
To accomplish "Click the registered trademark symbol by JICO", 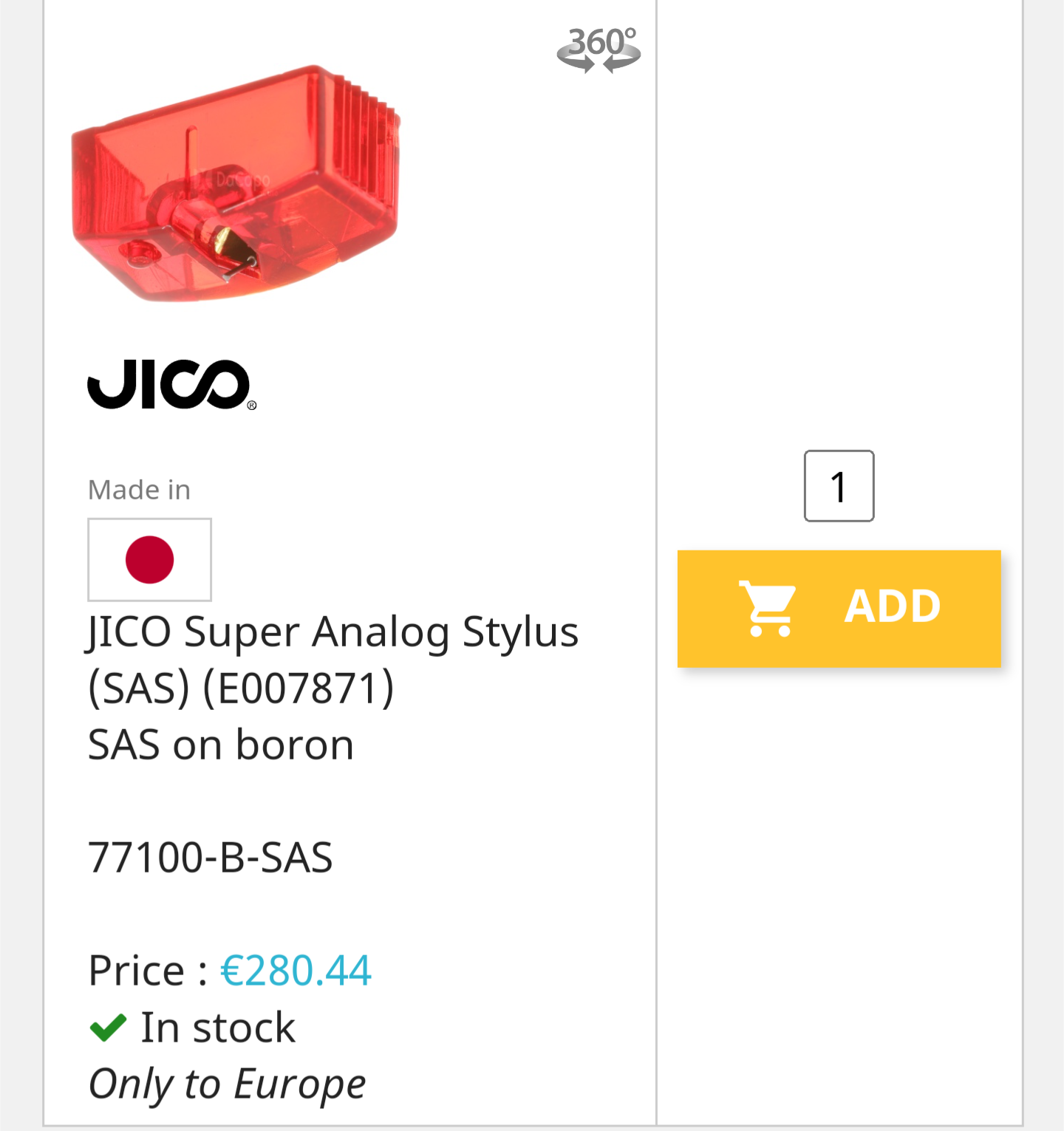I will tap(252, 406).
